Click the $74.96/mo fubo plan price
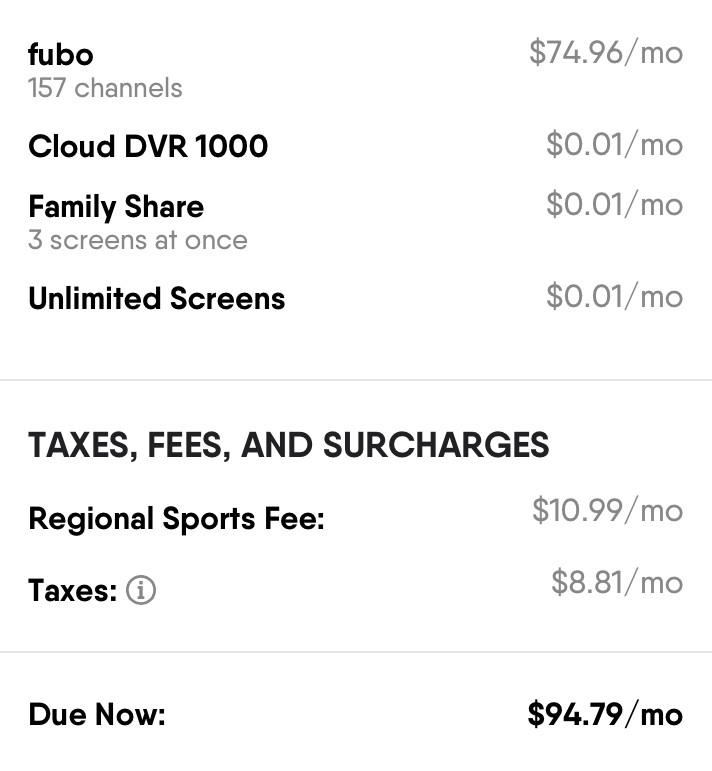712x771 pixels. click(x=605, y=52)
